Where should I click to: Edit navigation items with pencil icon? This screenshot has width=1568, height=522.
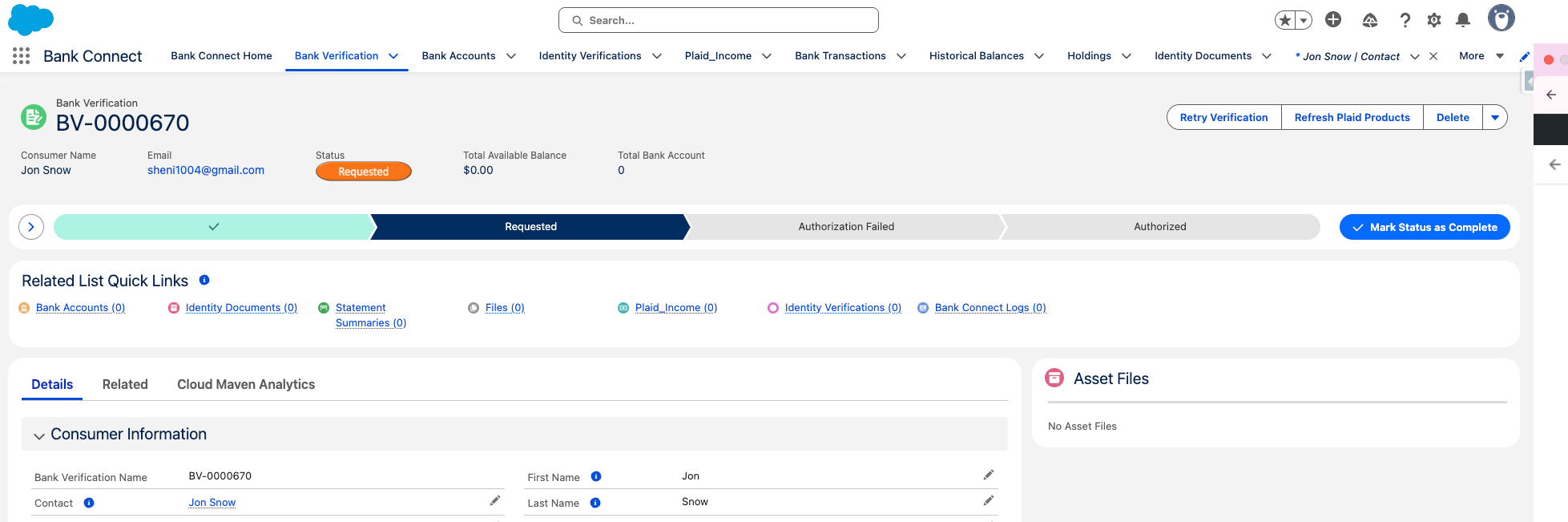1524,56
